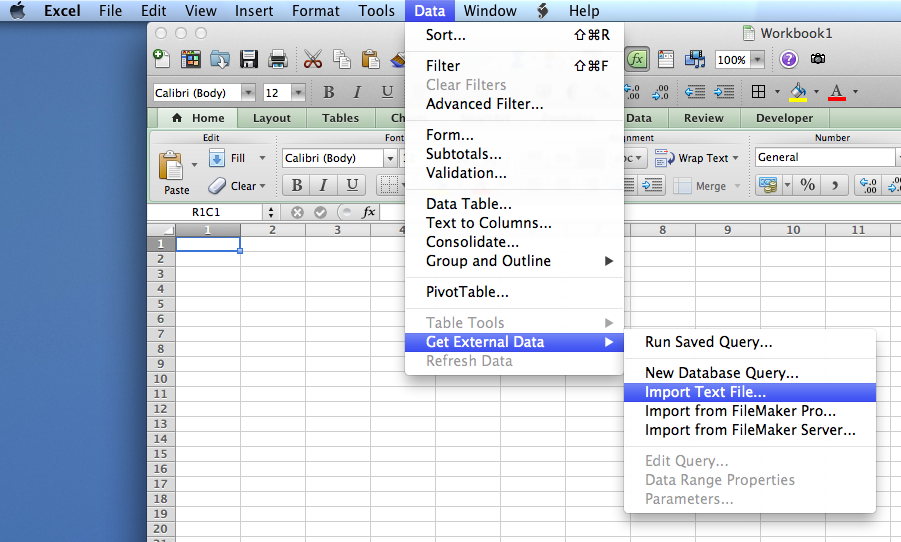Click the Open file toolbar icon
This screenshot has height=542, width=901.
point(220,59)
